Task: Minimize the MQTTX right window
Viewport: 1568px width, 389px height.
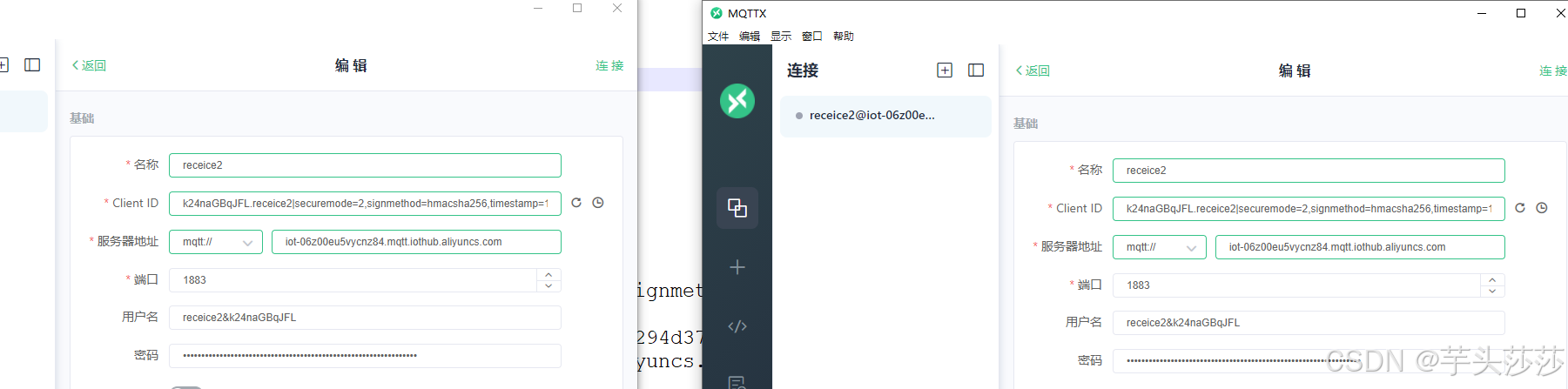Action: click(x=1482, y=13)
